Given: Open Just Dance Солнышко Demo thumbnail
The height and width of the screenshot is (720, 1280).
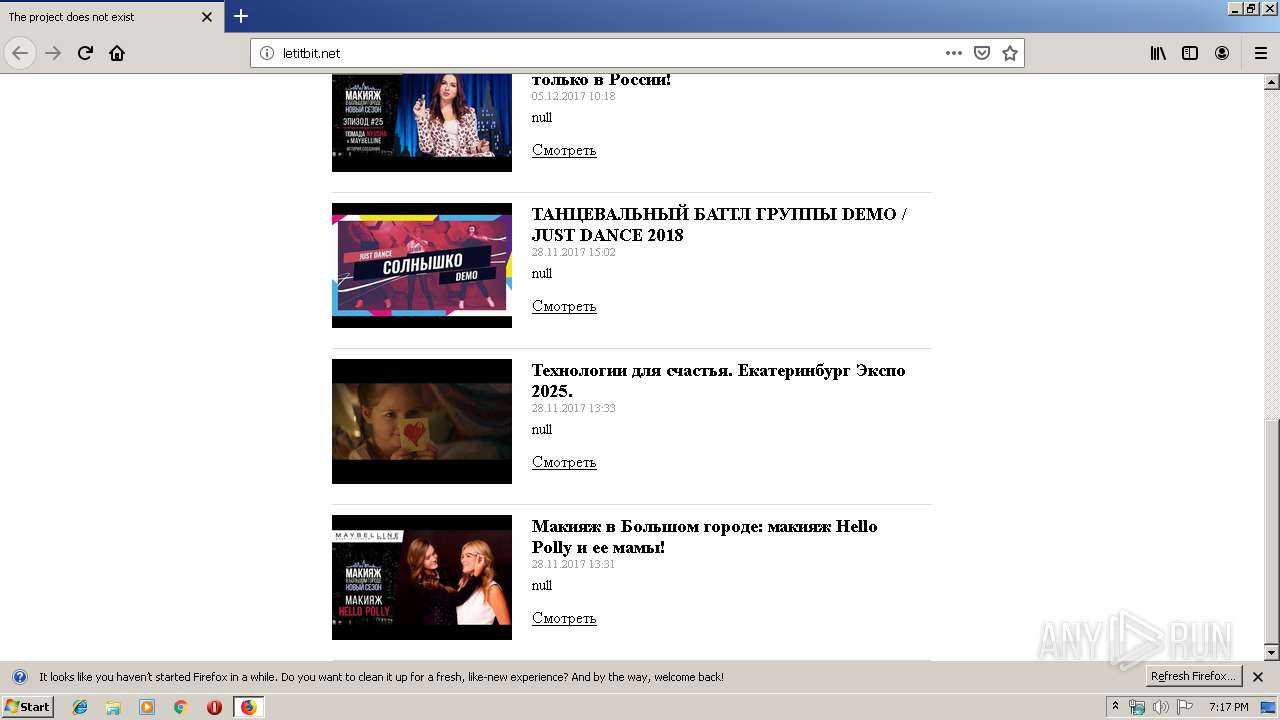Looking at the screenshot, I should [x=422, y=265].
